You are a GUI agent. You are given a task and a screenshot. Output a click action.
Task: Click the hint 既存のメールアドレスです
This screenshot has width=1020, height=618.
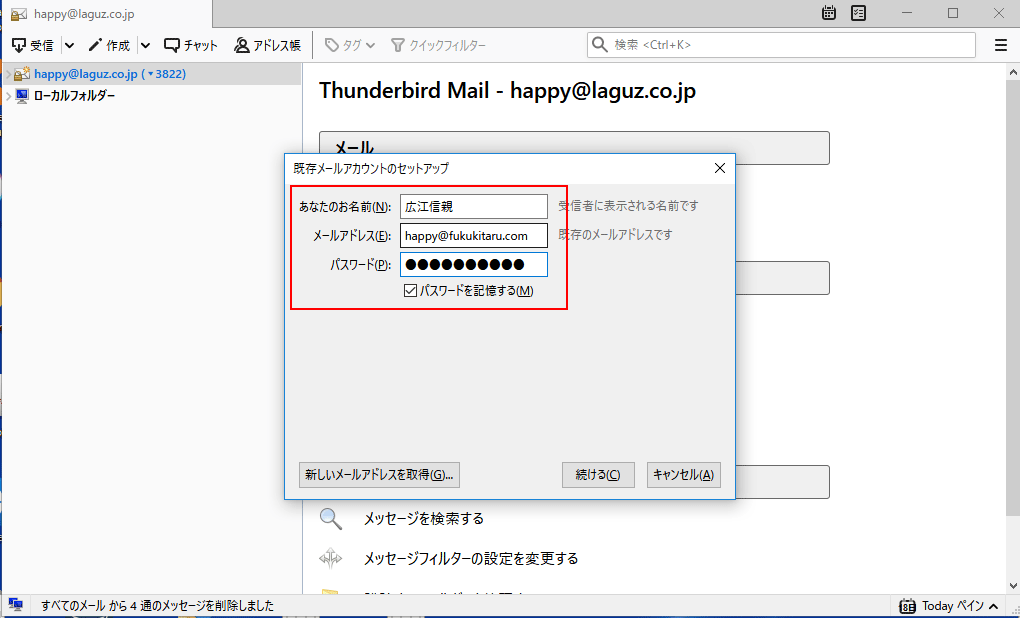(615, 235)
